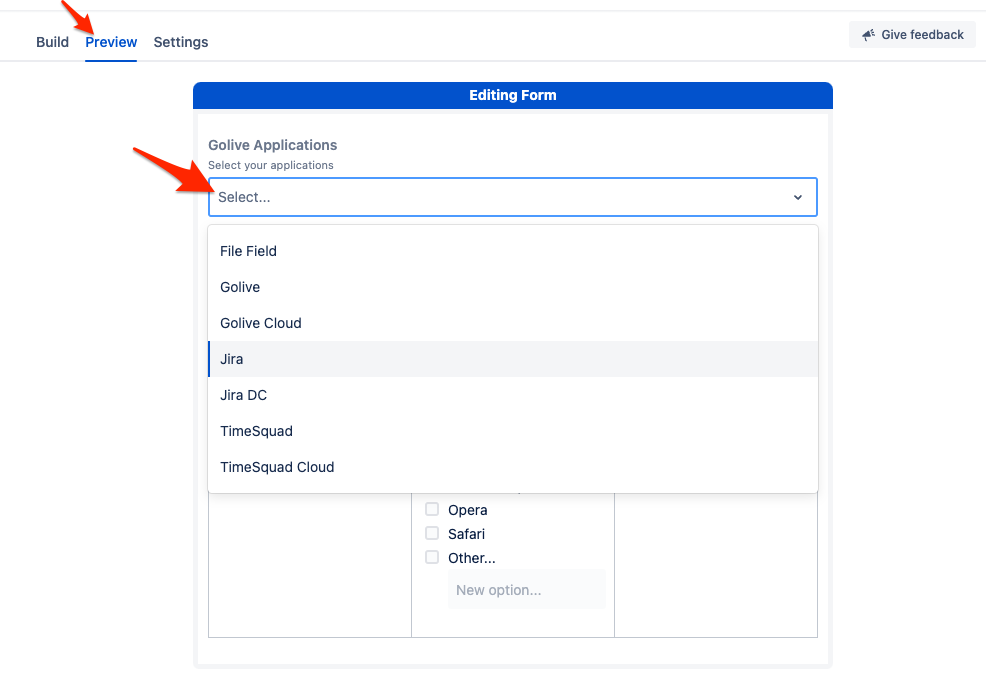Choose TimeSquad Cloud from the list

pos(277,467)
